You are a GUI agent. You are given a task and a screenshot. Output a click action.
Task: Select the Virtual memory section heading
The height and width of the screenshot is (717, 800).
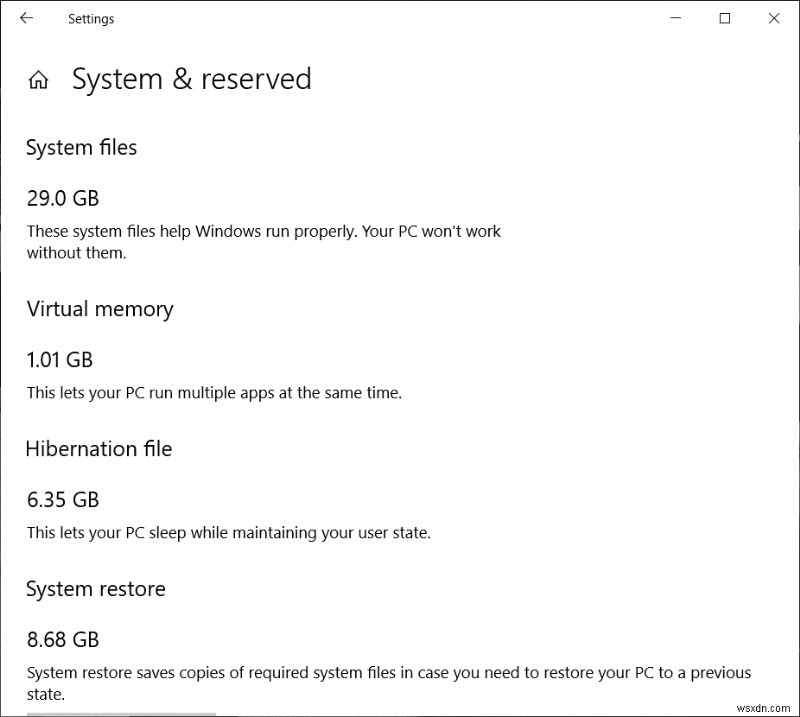(99, 309)
